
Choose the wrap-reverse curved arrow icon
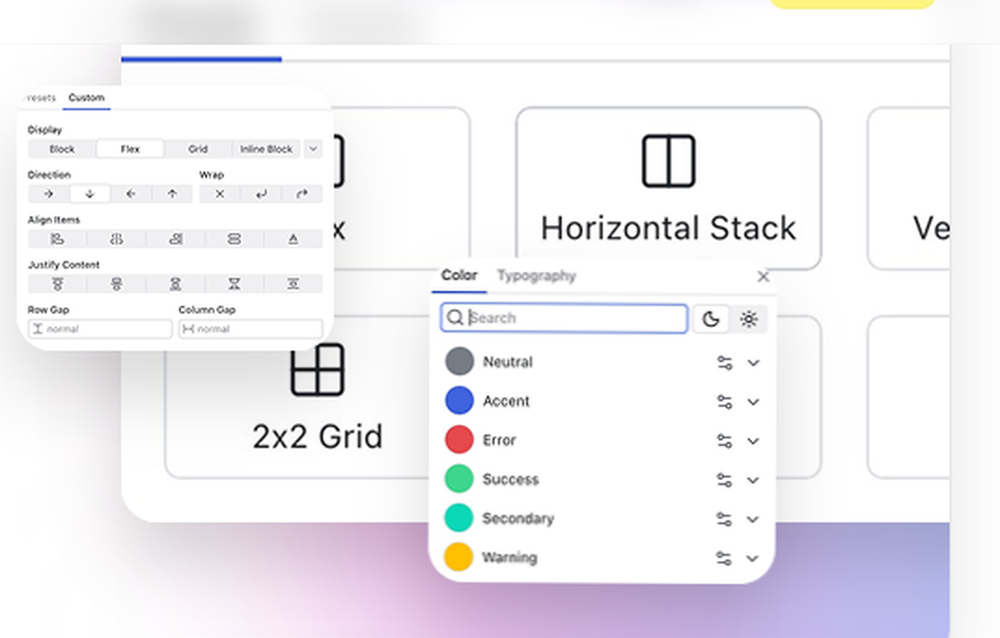pyautogui.click(x=302, y=194)
